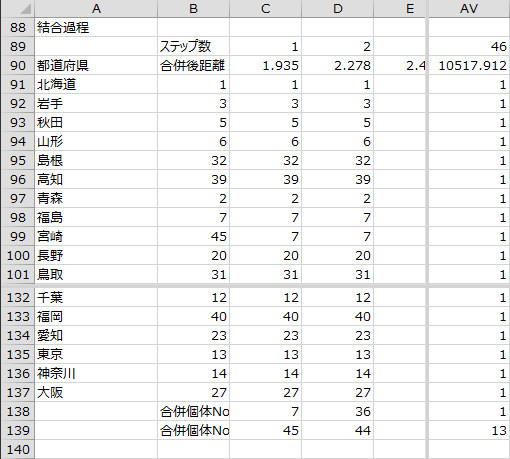This screenshot has height=459, width=510.
Task: Select row 90 header
Action: point(18,65)
